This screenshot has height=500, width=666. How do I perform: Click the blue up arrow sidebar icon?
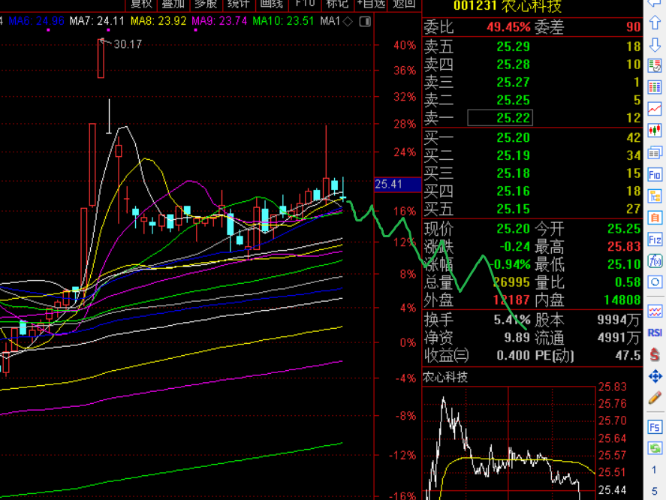655,23
